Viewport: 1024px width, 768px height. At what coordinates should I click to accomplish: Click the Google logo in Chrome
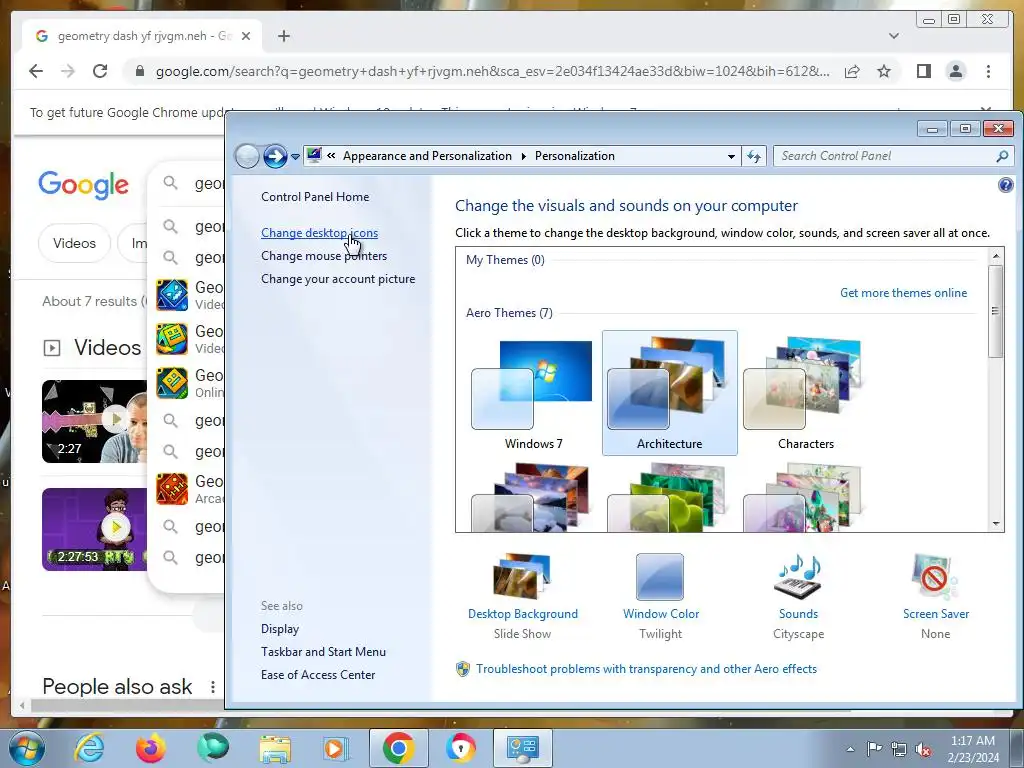coord(83,185)
